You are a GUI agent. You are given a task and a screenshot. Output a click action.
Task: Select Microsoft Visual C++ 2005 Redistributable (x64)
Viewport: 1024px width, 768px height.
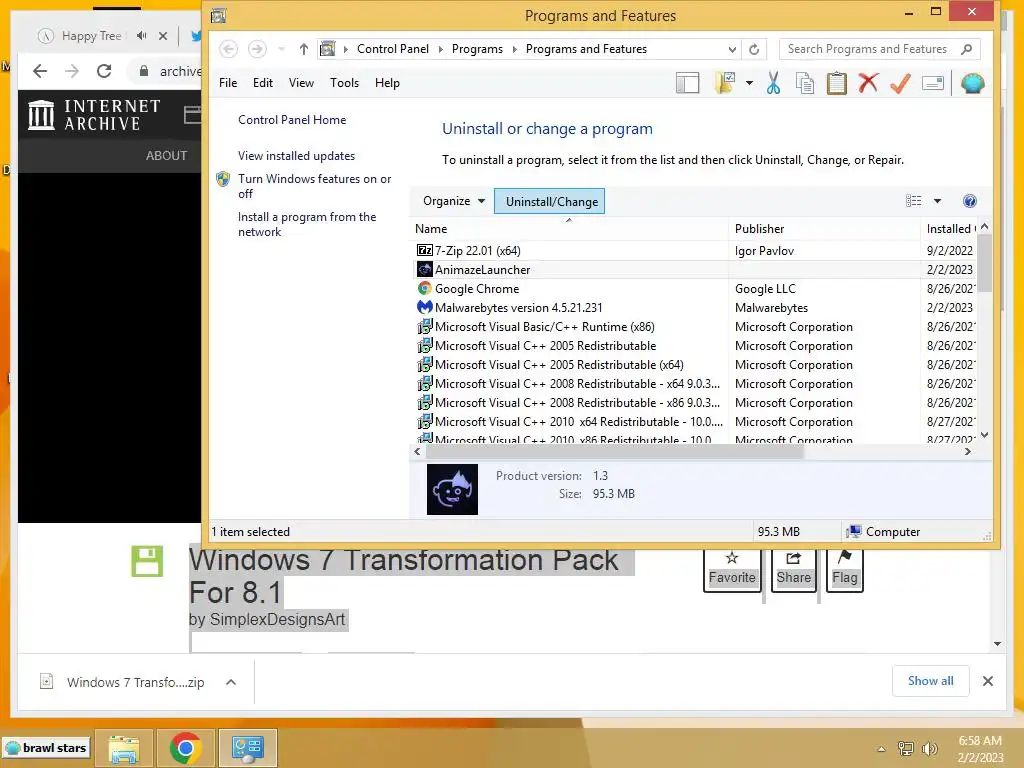695,364
